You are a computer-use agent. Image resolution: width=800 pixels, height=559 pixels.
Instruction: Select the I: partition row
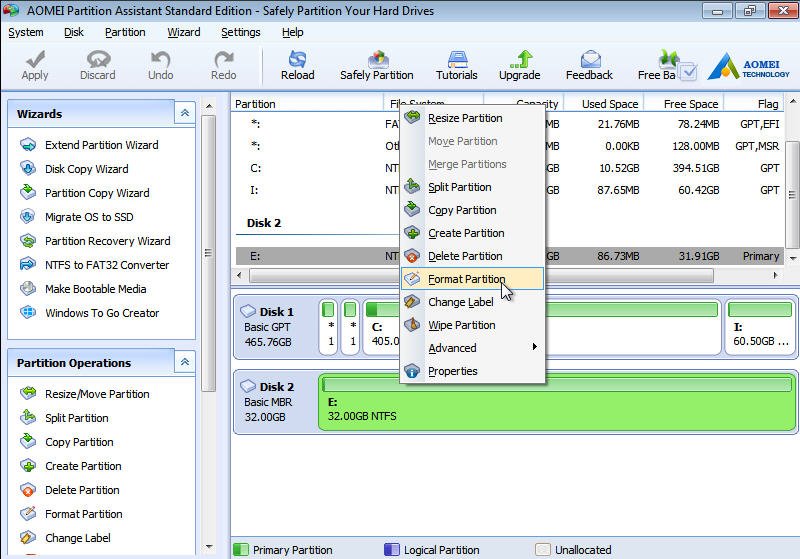click(510, 190)
